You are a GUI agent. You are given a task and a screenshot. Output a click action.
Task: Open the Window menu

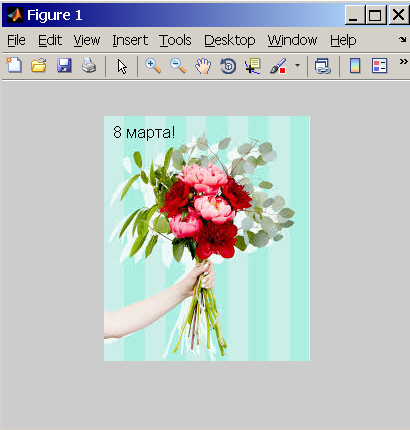[x=292, y=40]
